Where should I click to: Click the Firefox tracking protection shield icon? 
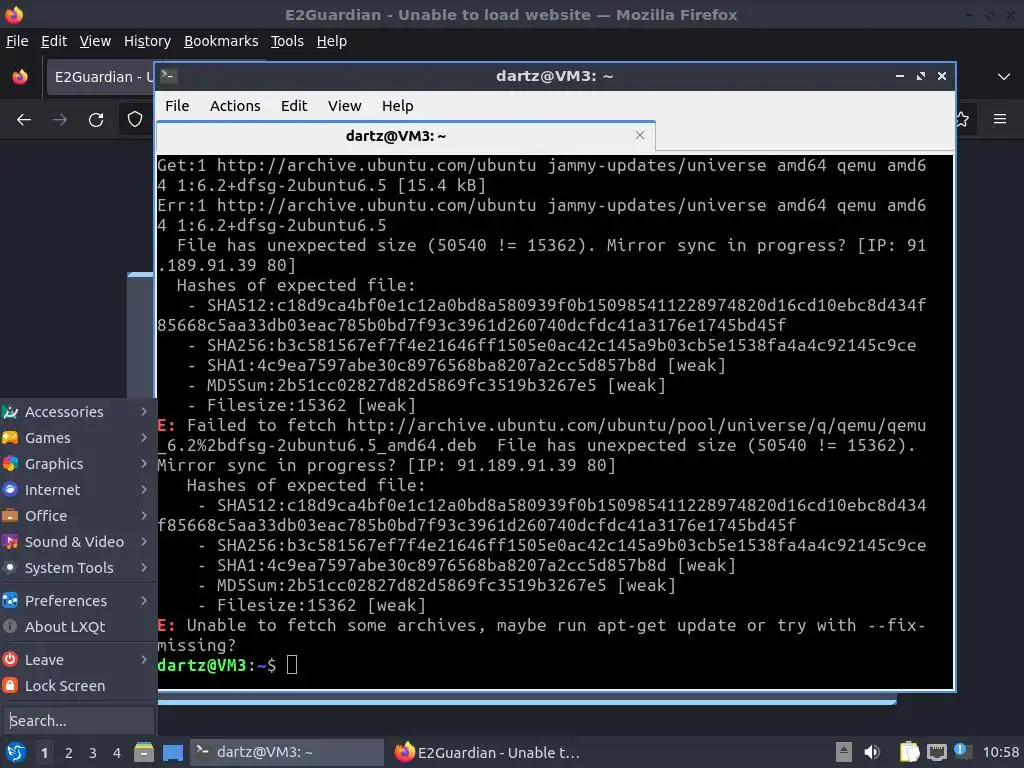click(x=135, y=120)
